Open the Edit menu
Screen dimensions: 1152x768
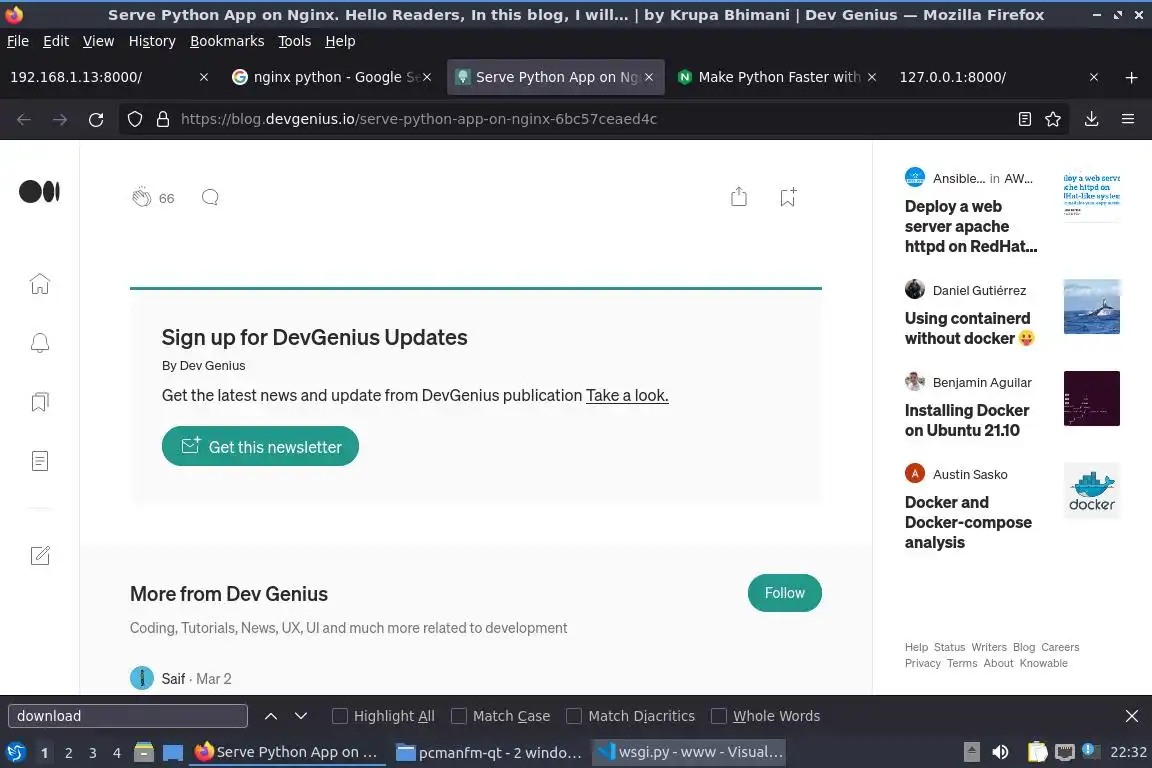point(56,41)
